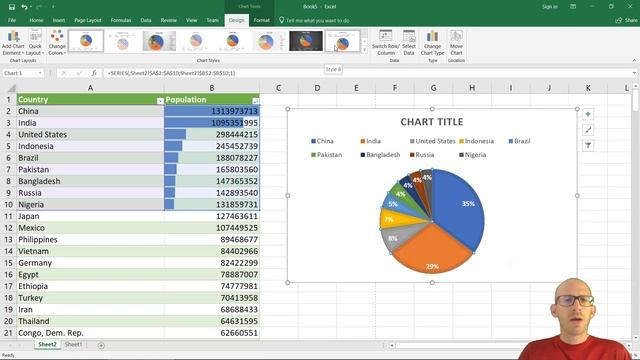The width and height of the screenshot is (640, 360).
Task: Click Move Chart button
Action: pyautogui.click(x=456, y=42)
